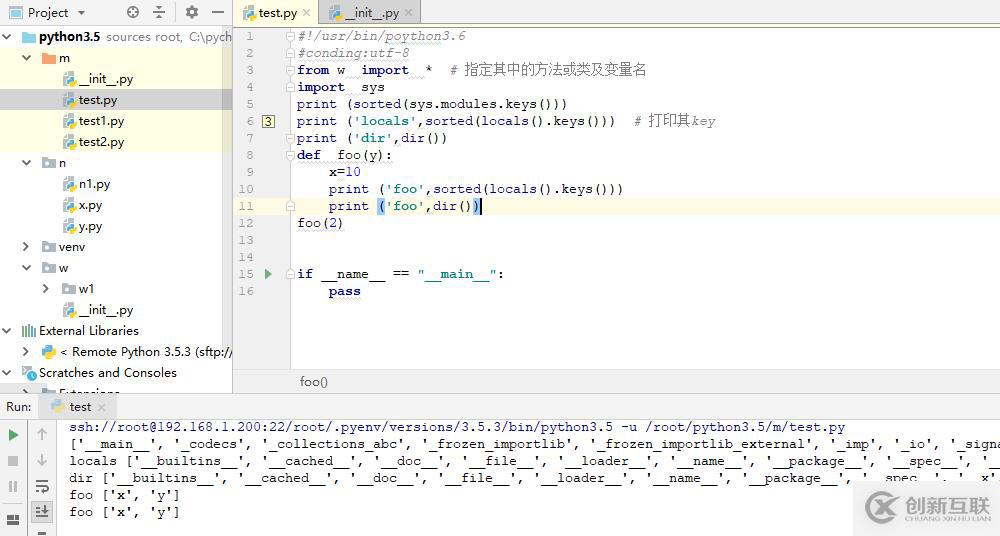Select the w1 folder row
1000x536 pixels.
point(78,289)
